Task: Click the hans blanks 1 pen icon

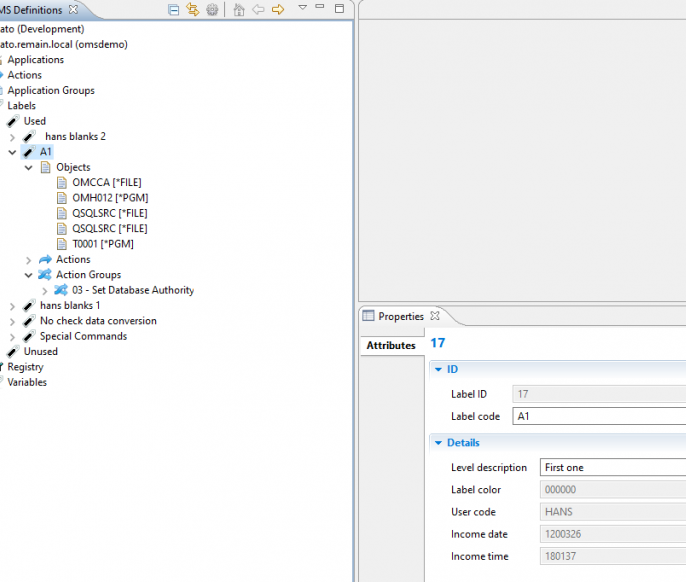Action: point(29,305)
